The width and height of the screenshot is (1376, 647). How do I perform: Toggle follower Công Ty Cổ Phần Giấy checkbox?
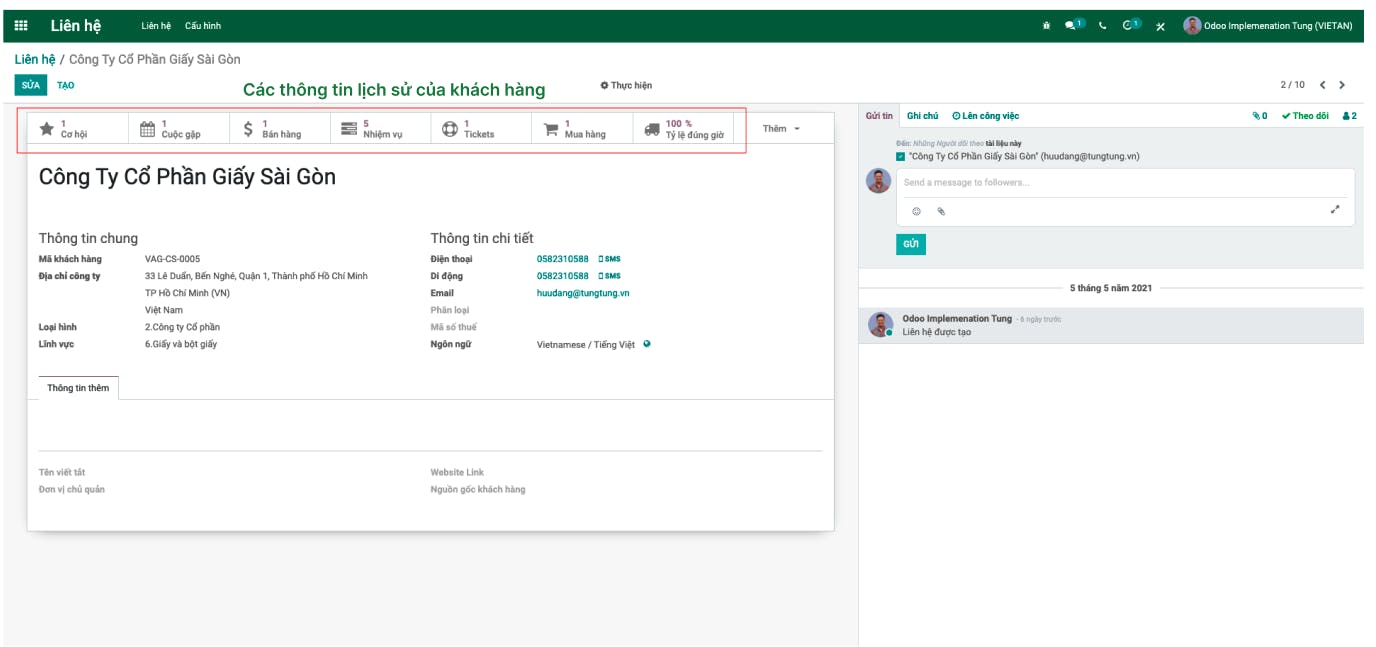tap(901, 157)
